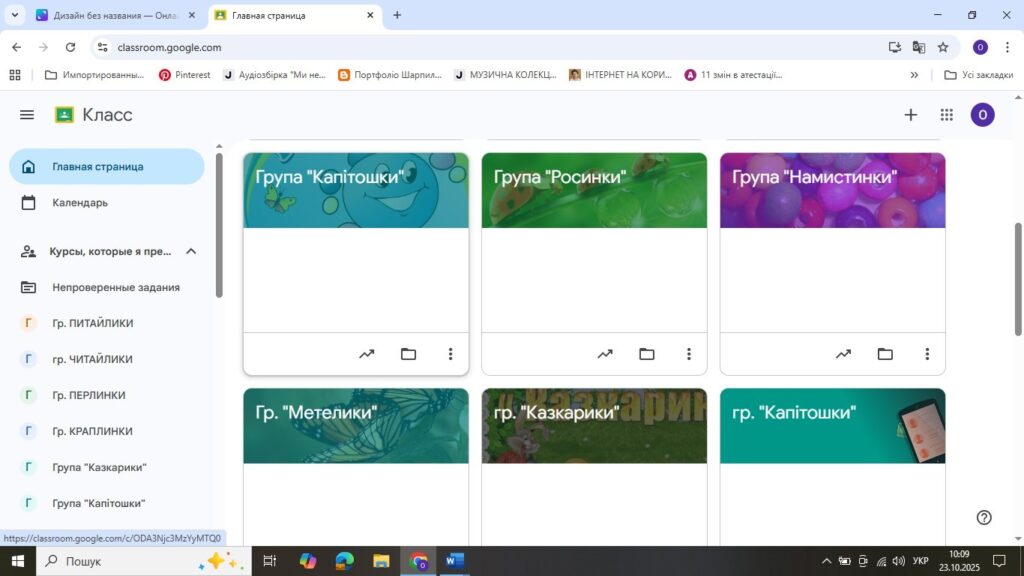This screenshot has width=1024, height=576.
Task: Open the Гр. "Метелики" class link
Action: (x=316, y=412)
